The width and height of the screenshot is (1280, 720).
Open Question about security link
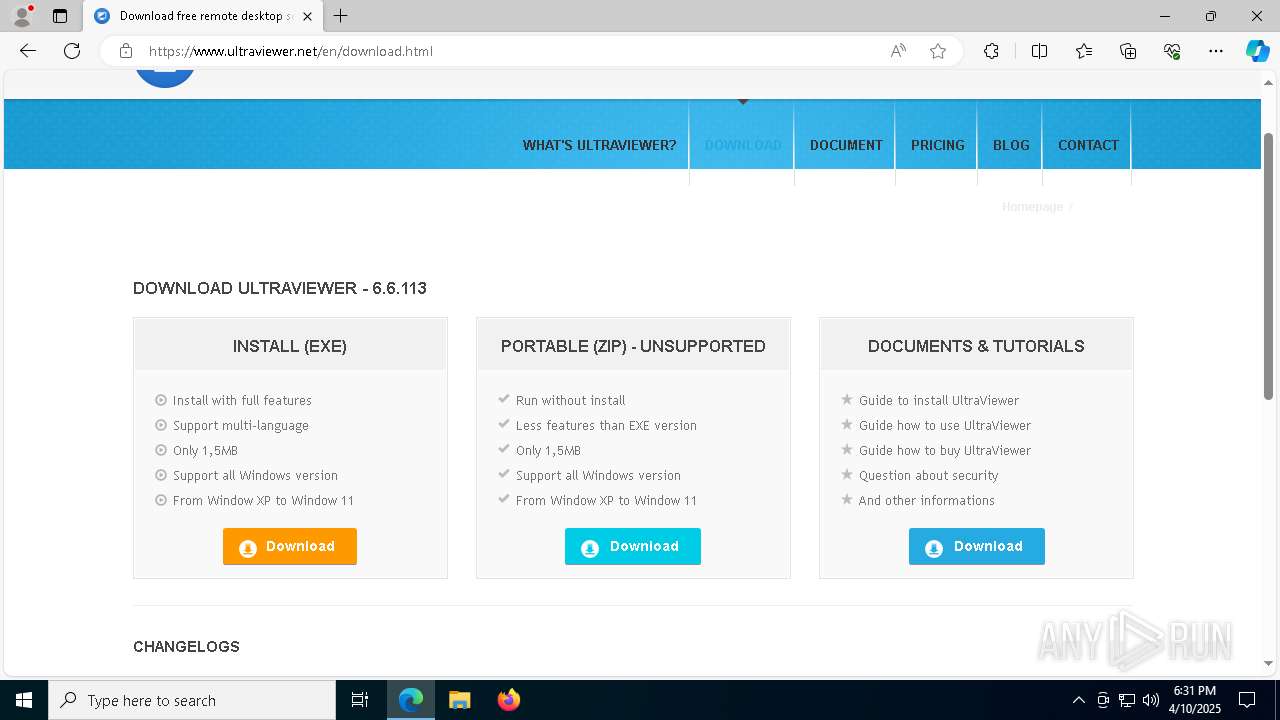pos(928,475)
